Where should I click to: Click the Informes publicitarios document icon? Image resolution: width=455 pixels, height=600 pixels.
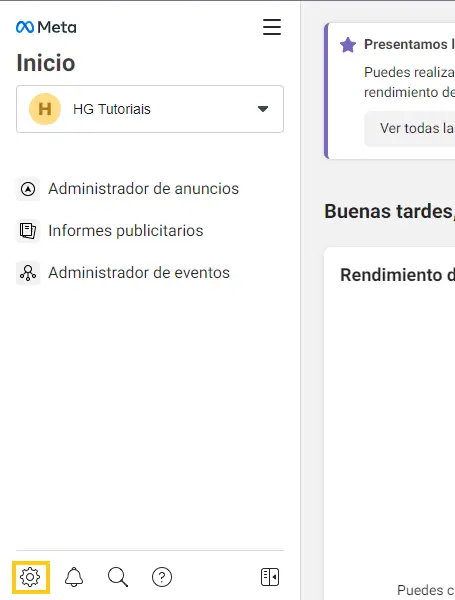coord(28,231)
